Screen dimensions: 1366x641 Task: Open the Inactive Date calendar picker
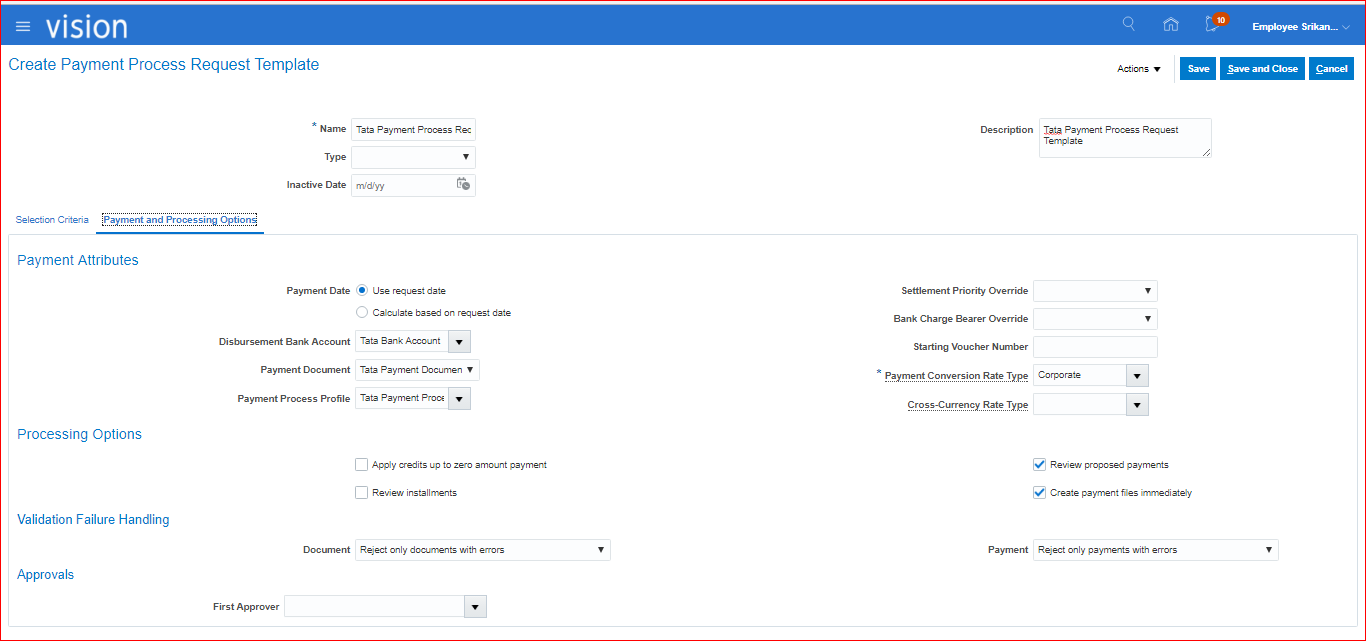tap(463, 184)
